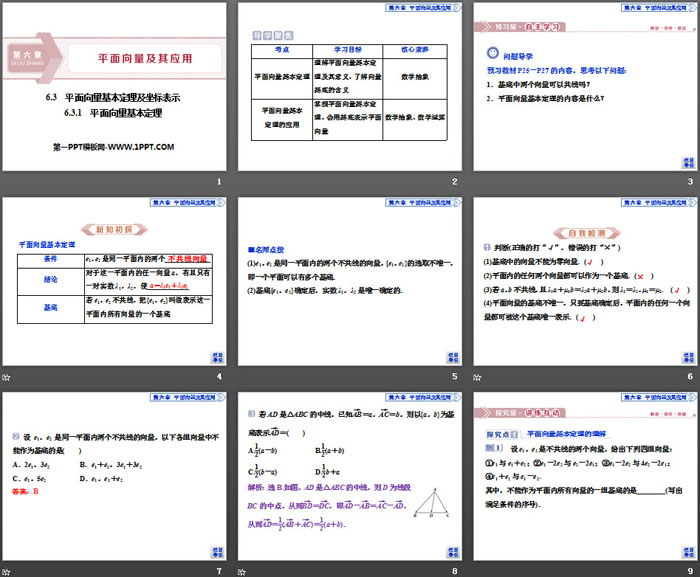Click 名师点拨 heading on slide 5

(x=266, y=250)
